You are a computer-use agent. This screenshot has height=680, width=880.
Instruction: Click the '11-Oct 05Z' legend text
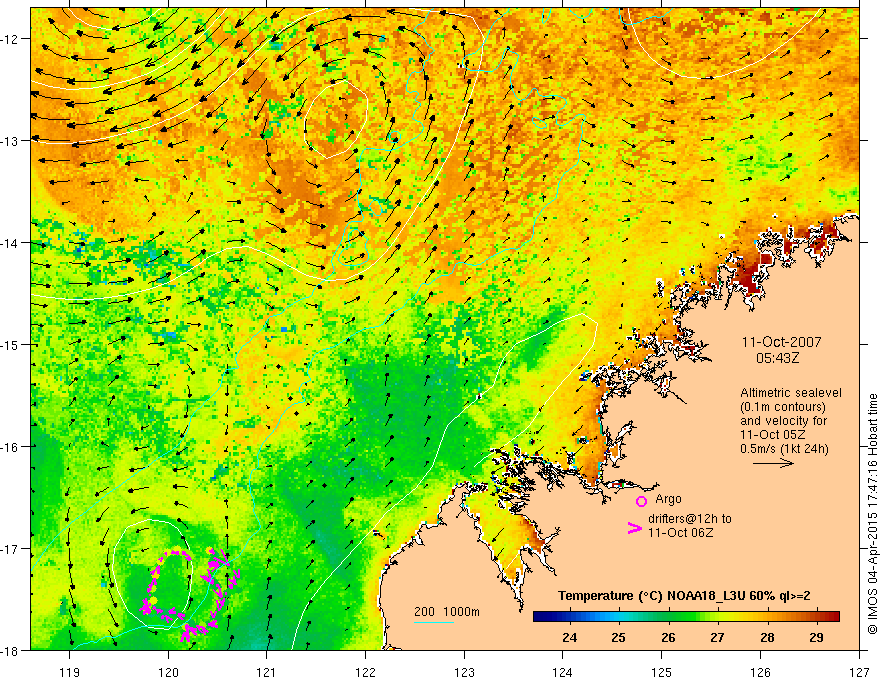[x=773, y=435]
